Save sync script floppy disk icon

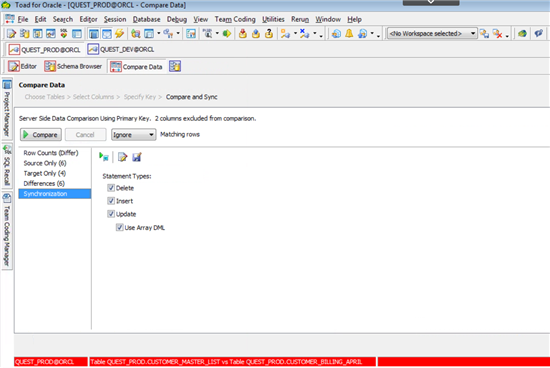click(x=137, y=157)
